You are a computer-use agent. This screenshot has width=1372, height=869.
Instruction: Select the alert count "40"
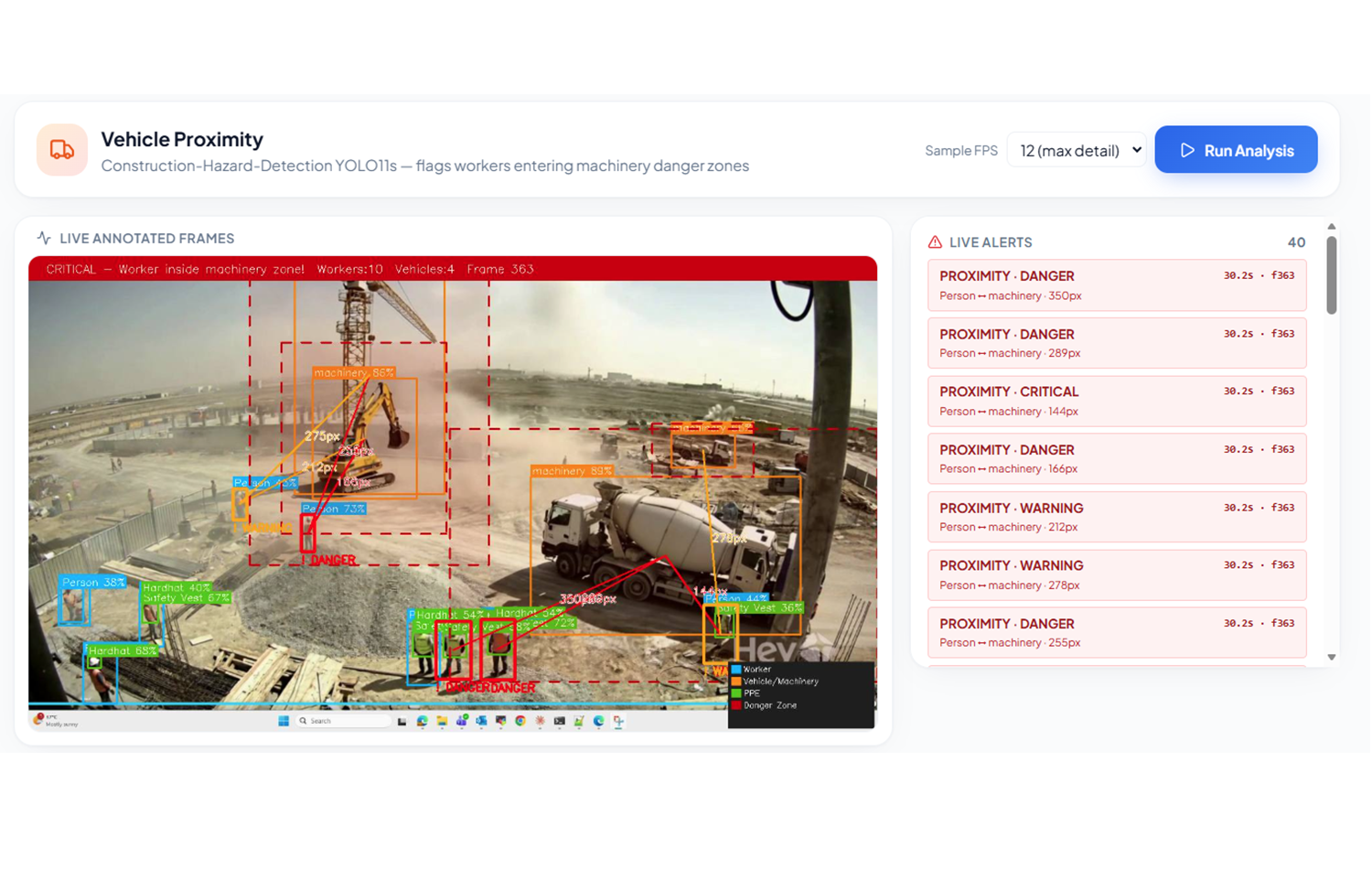coord(1296,242)
